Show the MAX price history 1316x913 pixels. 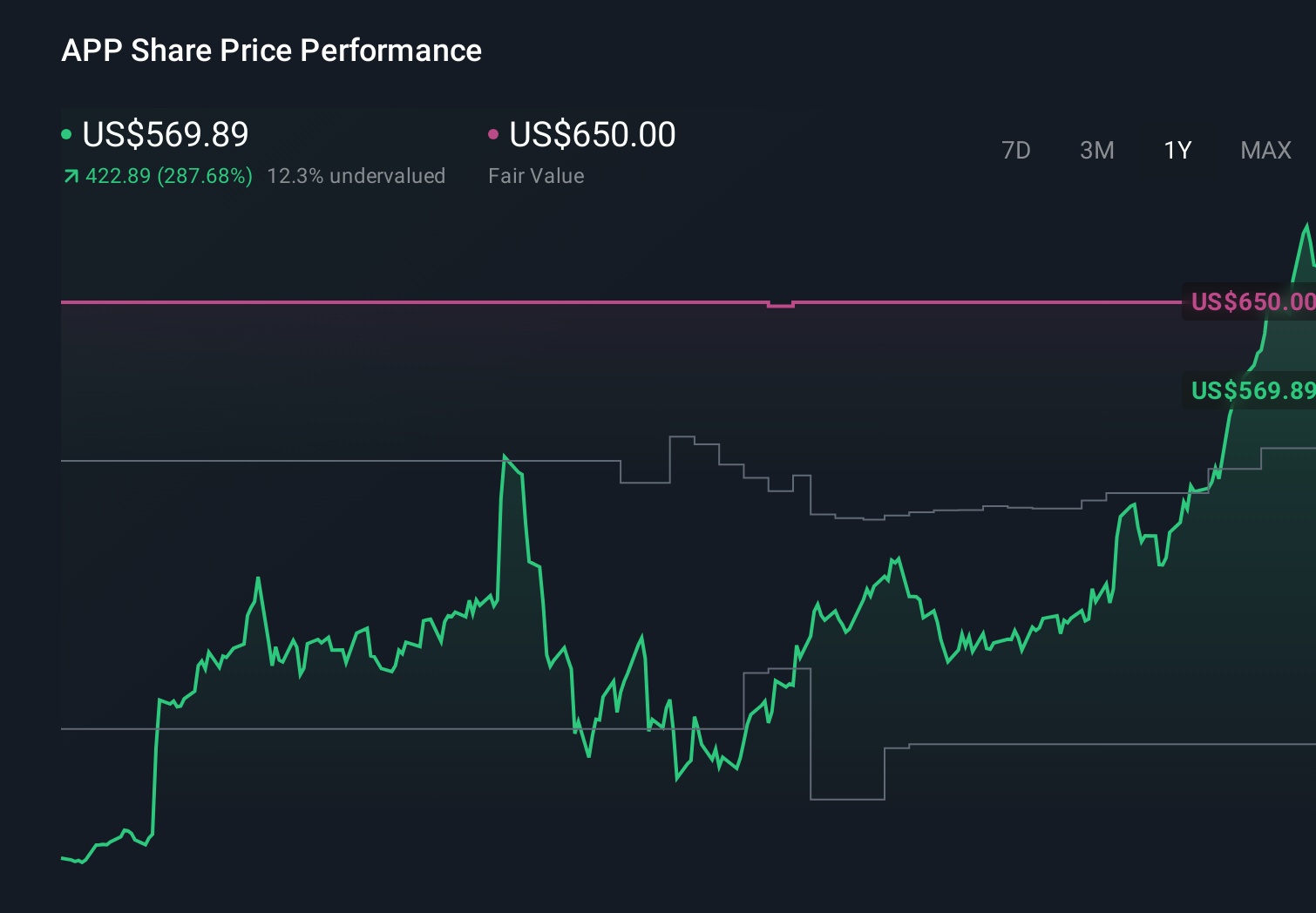[1265, 151]
